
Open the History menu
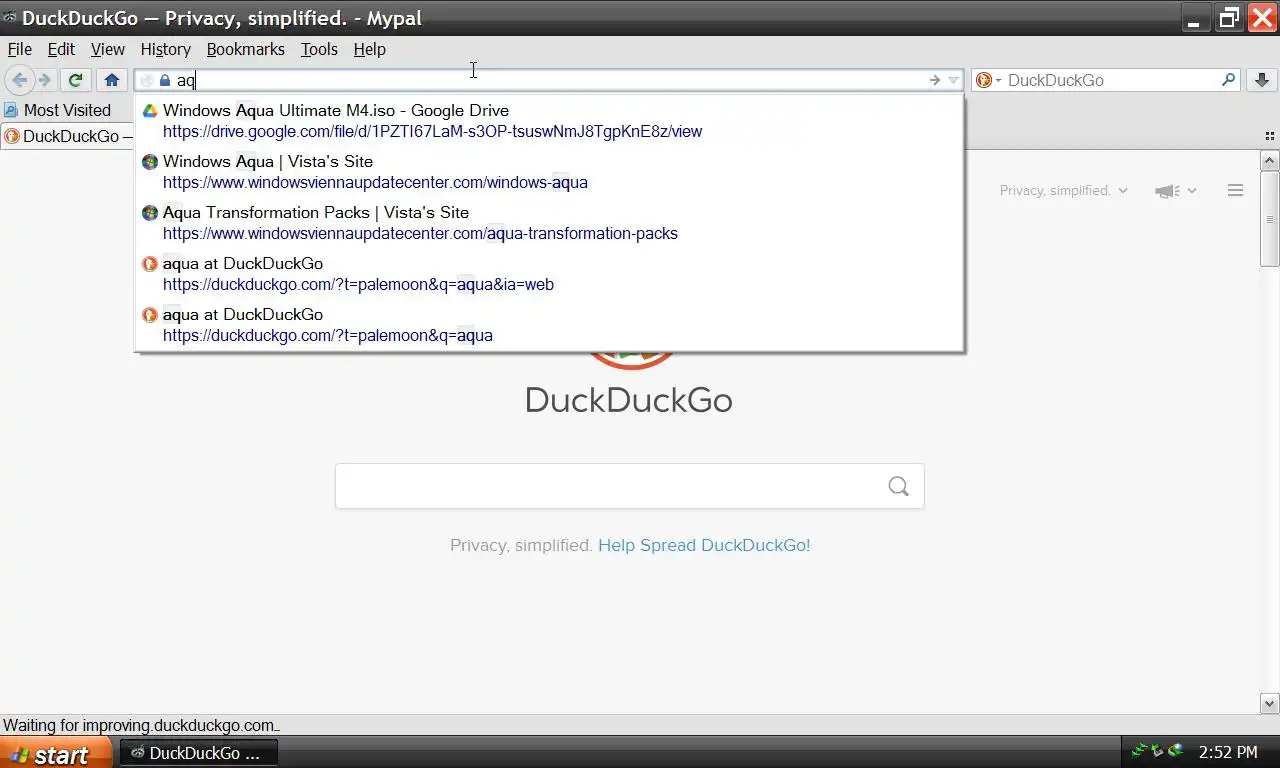pos(165,49)
